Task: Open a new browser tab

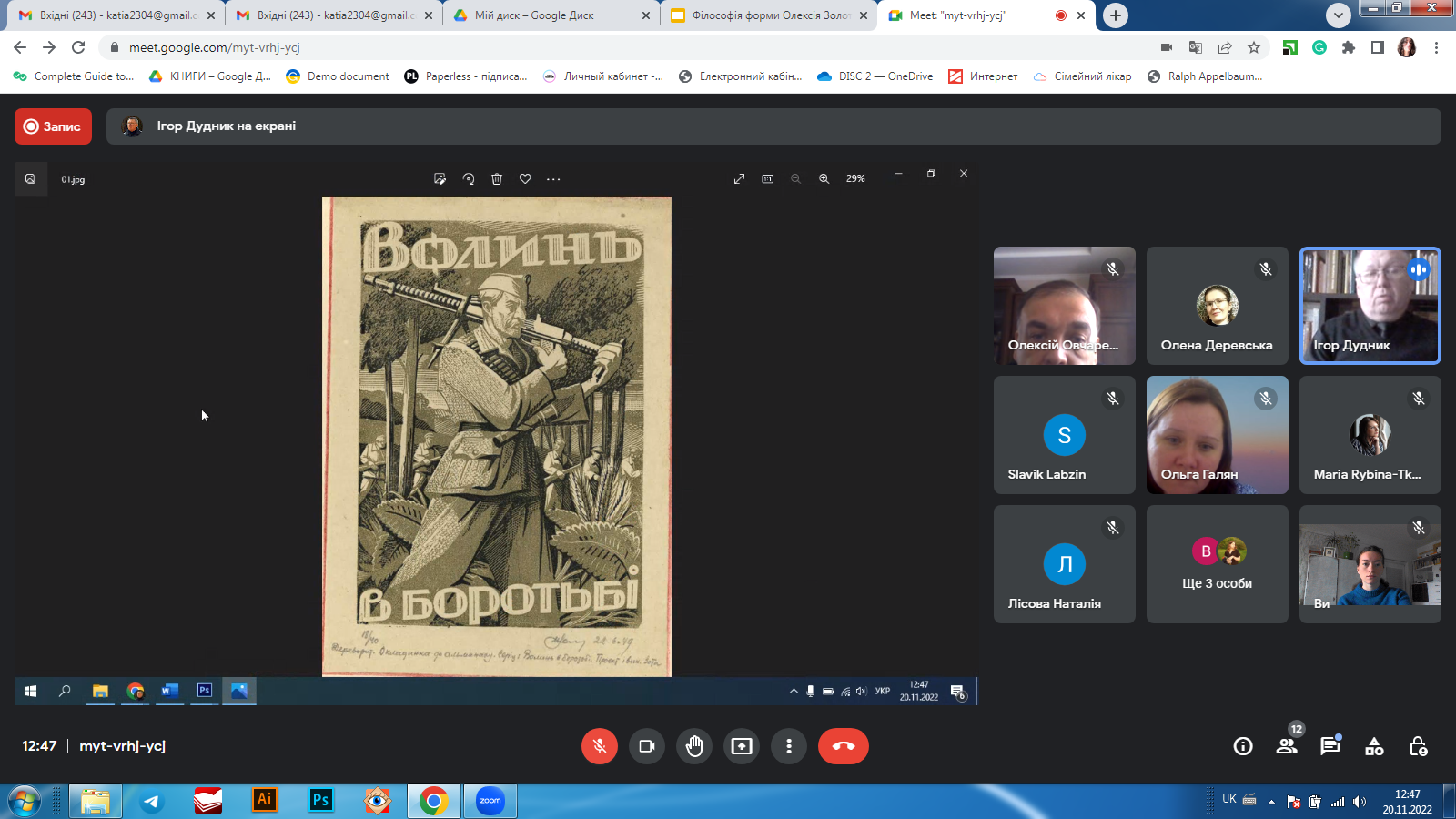Action: pos(1116,15)
